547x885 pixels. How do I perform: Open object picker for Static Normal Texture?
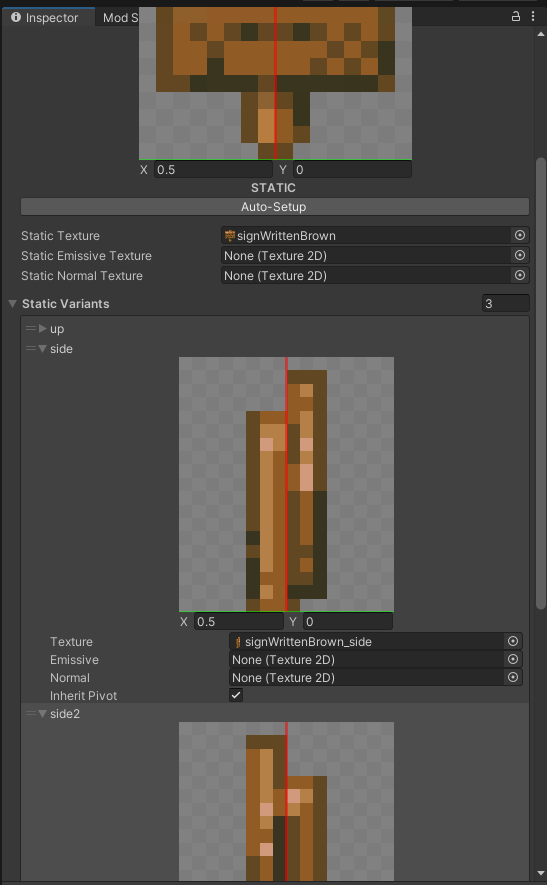coord(519,275)
